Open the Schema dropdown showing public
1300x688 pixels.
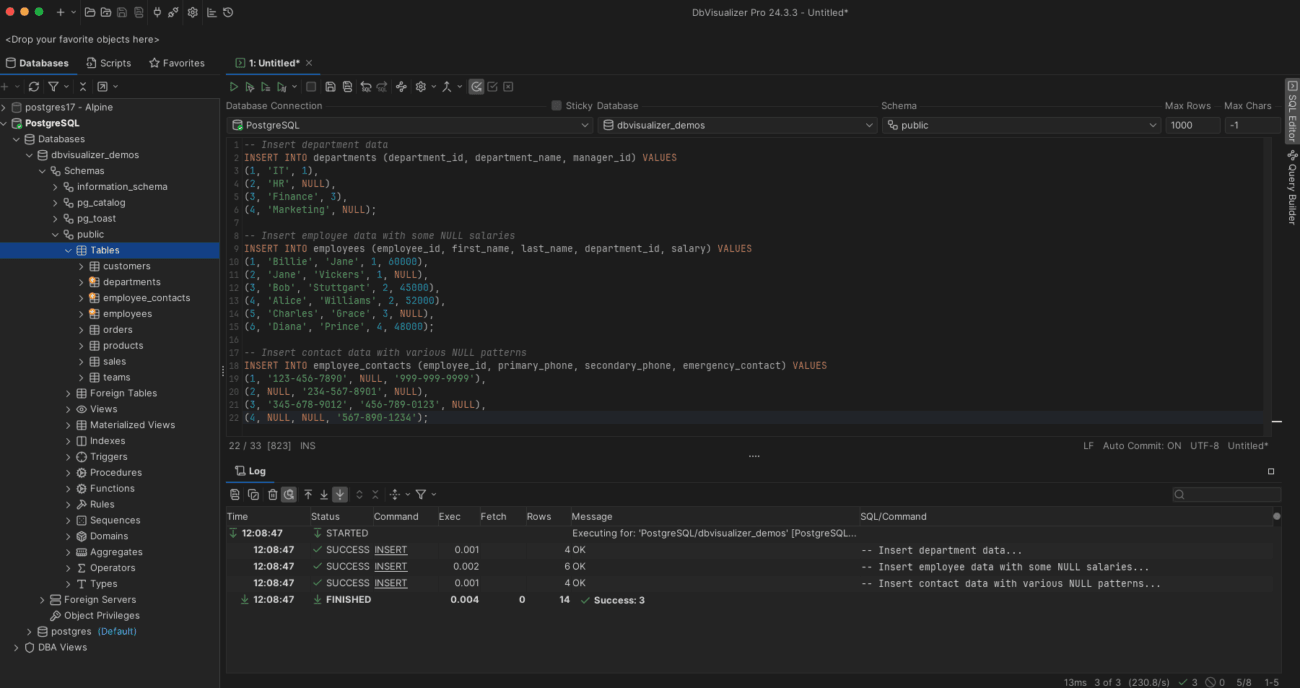pyautogui.click(x=1151, y=124)
